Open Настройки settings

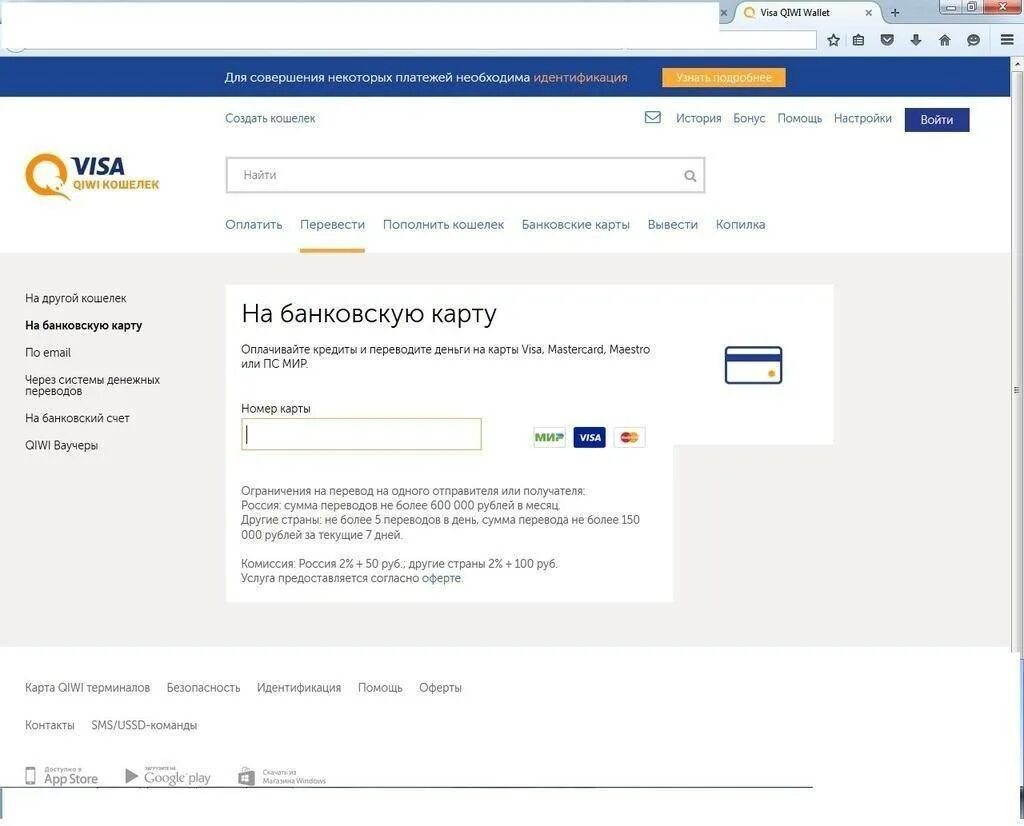pos(862,118)
